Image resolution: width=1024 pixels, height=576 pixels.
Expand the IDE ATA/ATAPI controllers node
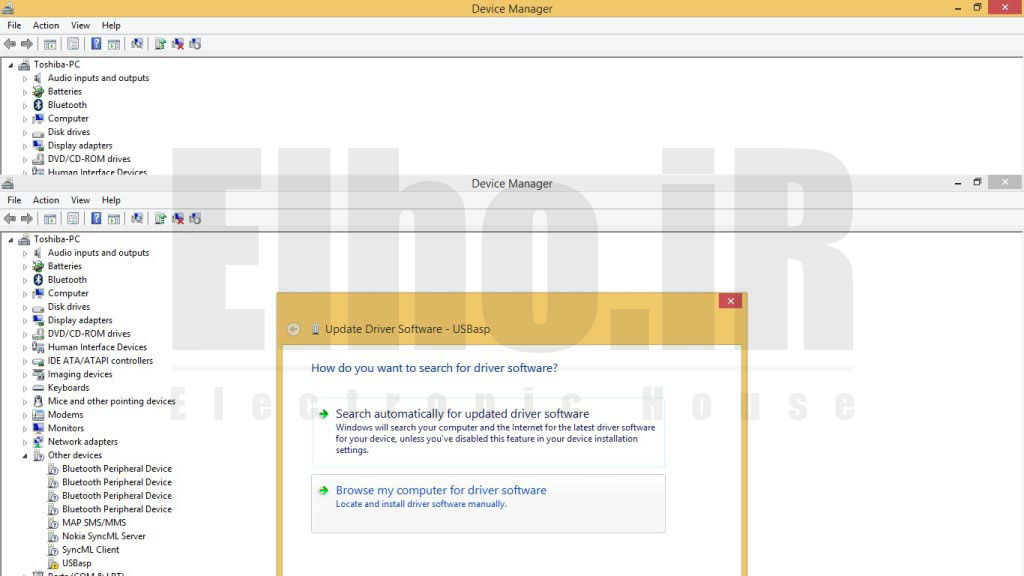(25, 361)
